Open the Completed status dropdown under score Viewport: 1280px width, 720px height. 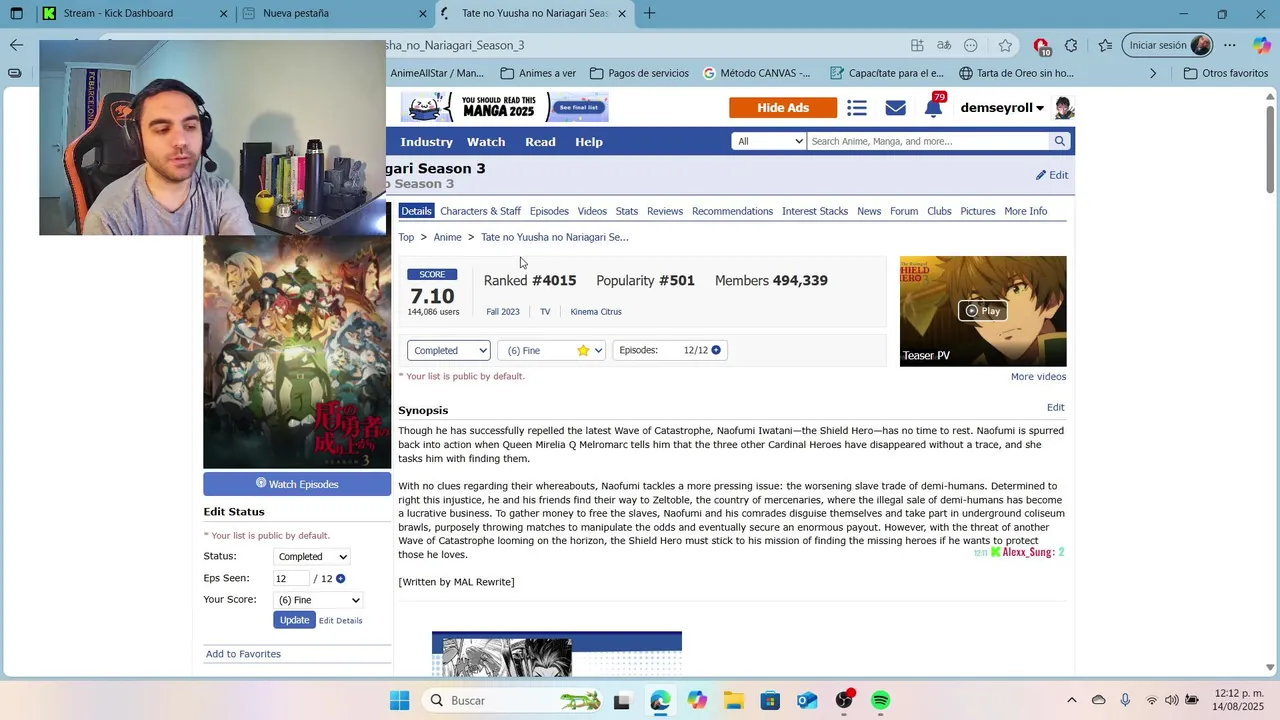click(x=449, y=350)
